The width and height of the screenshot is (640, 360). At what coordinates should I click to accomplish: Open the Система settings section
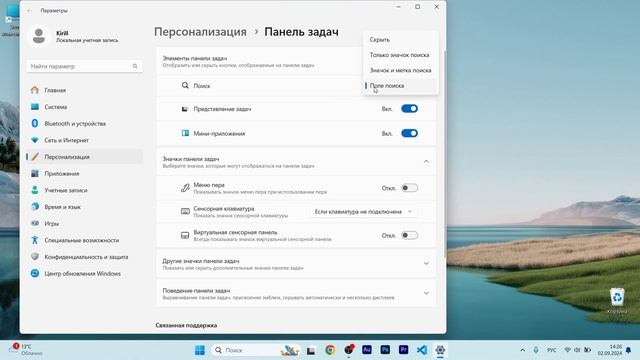pos(84,107)
